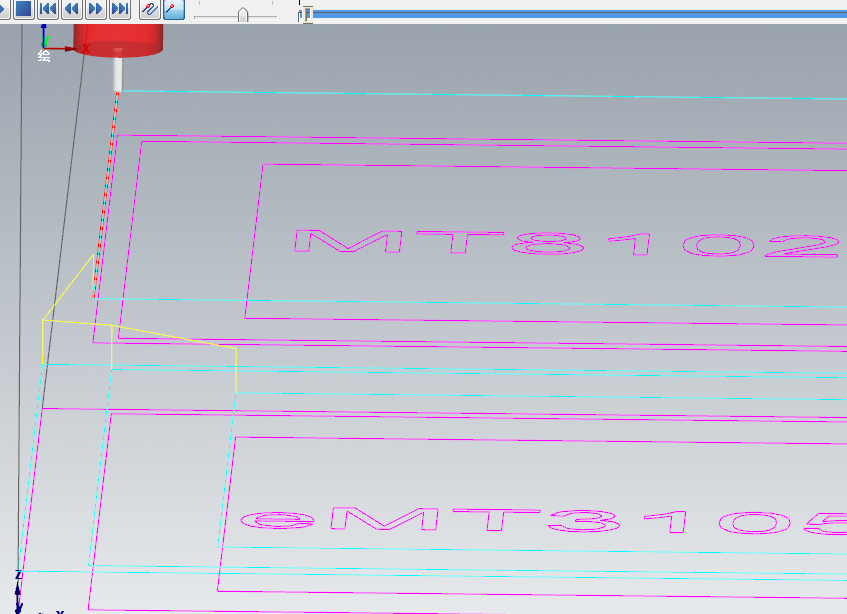Jump to start of toolpath simulation
This screenshot has width=847, height=614.
tap(48, 9)
